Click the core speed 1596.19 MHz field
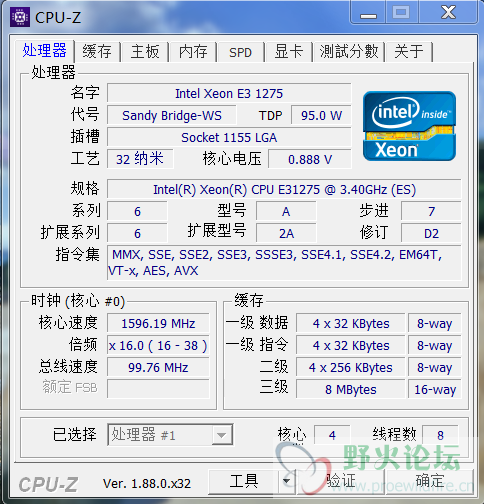Screen dimensions: 484x504 click(x=158, y=323)
